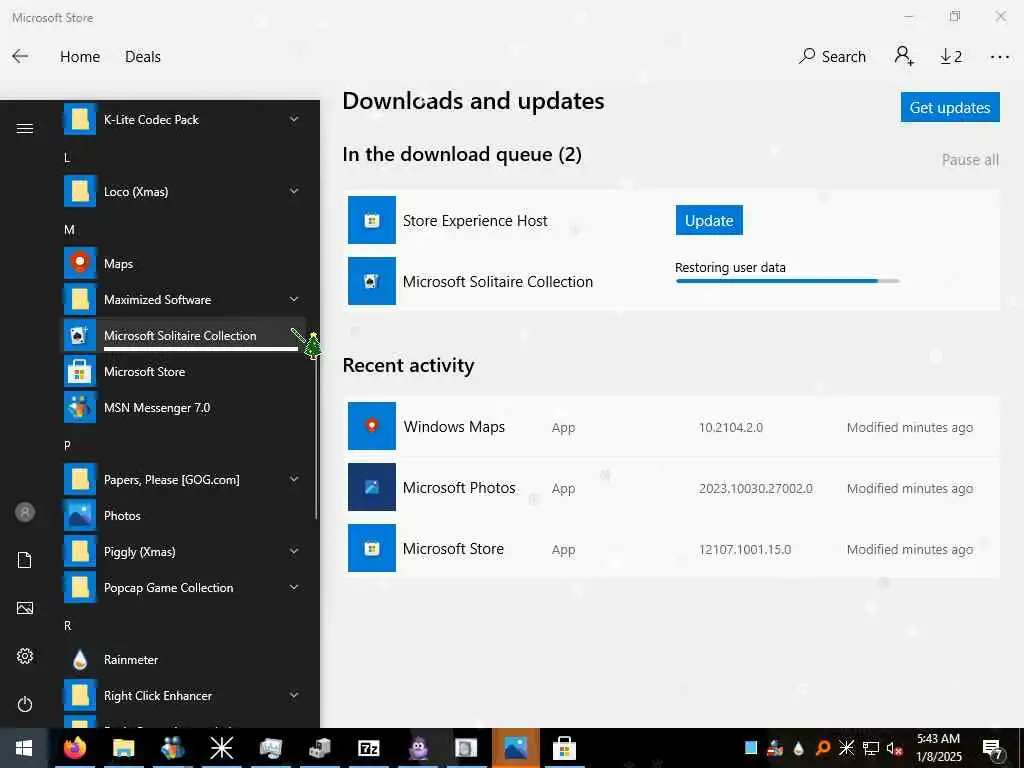Screen dimensions: 1024x768
Task: Jump to letter L section header
Action: click(67, 157)
